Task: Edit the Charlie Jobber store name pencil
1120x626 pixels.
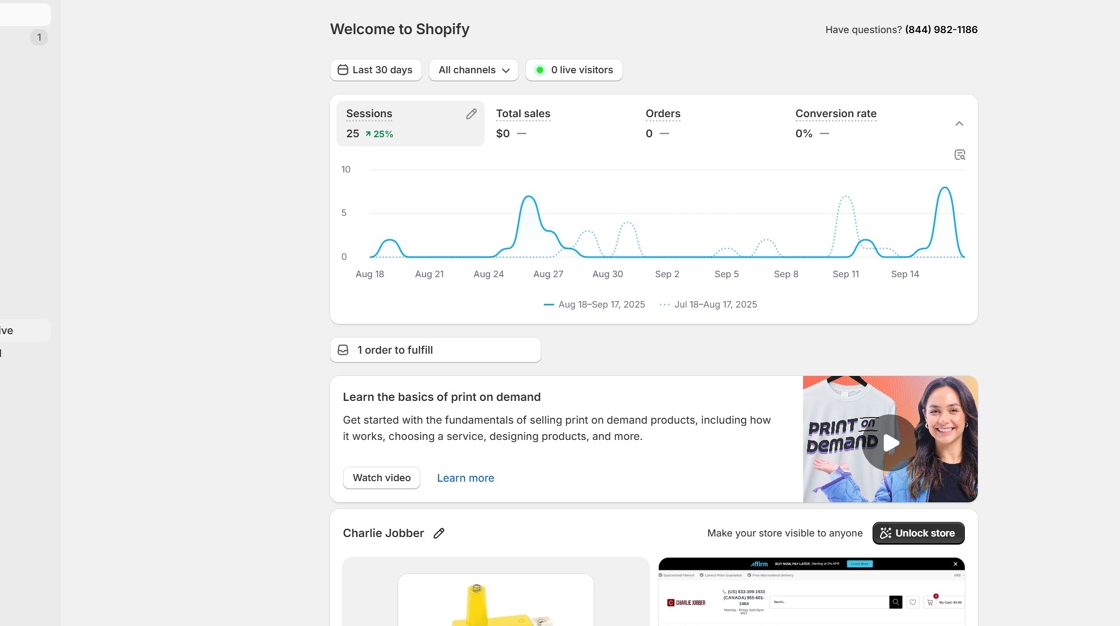Action: coord(439,533)
